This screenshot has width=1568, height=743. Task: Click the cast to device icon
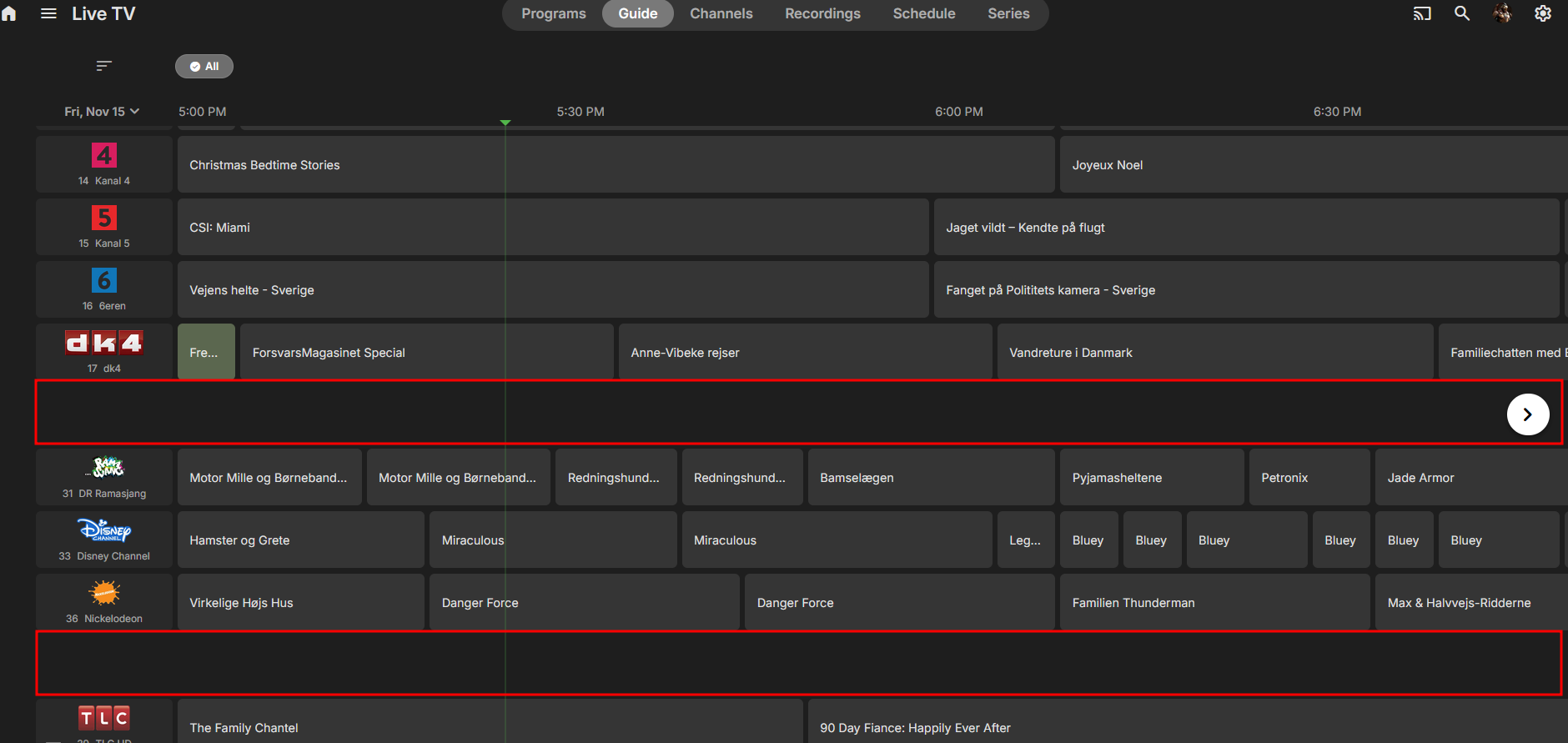(1422, 13)
